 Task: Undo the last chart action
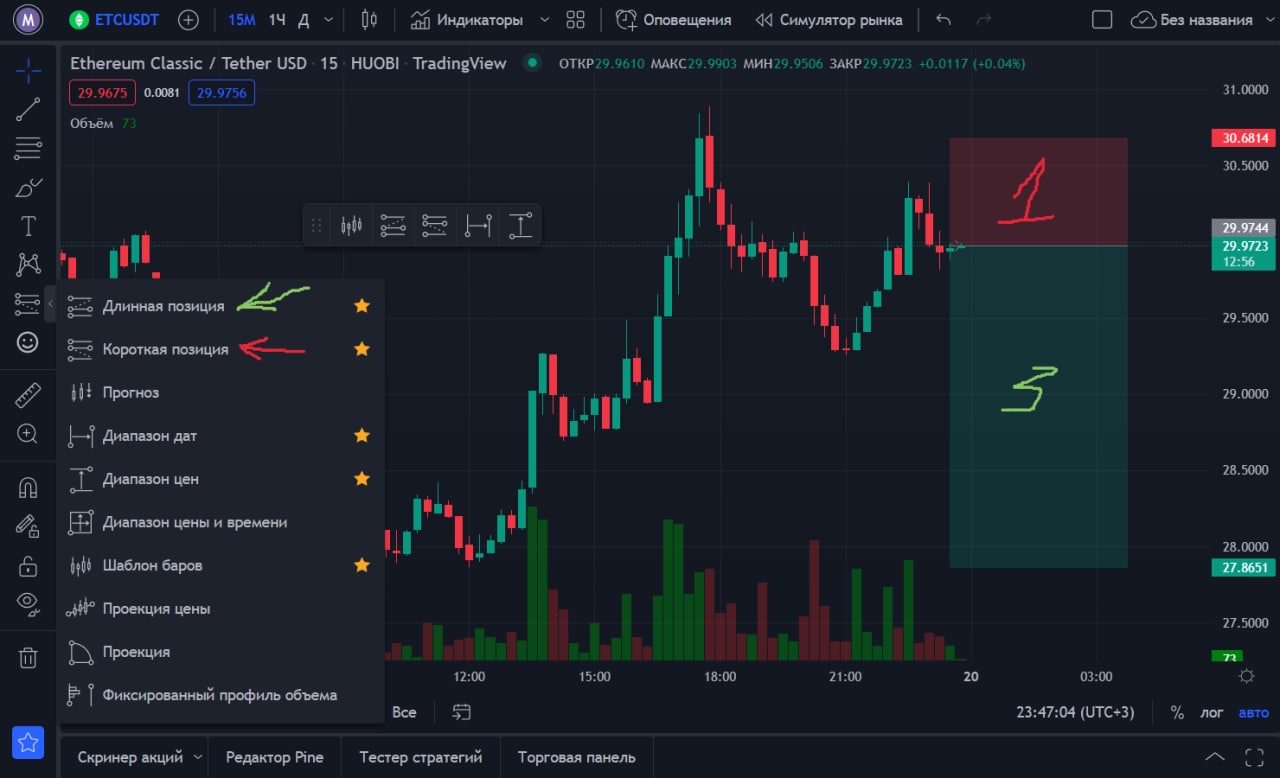pyautogui.click(x=943, y=20)
